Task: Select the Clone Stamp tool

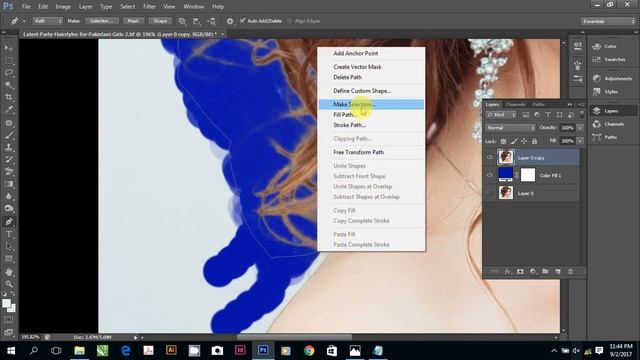Action: tap(9, 147)
